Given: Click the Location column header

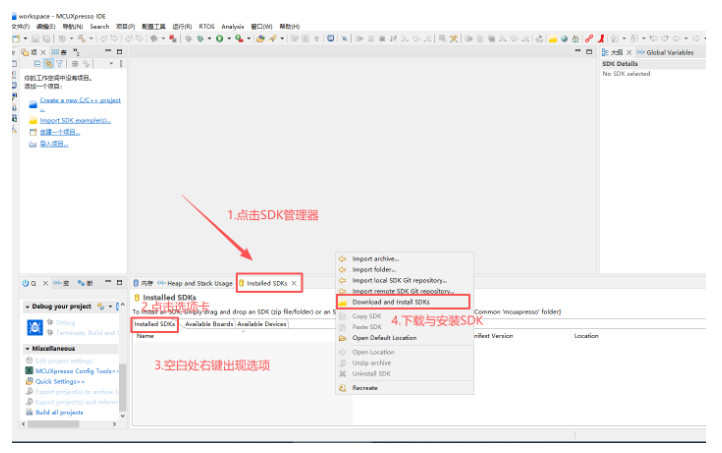Looking at the screenshot, I should 586,336.
